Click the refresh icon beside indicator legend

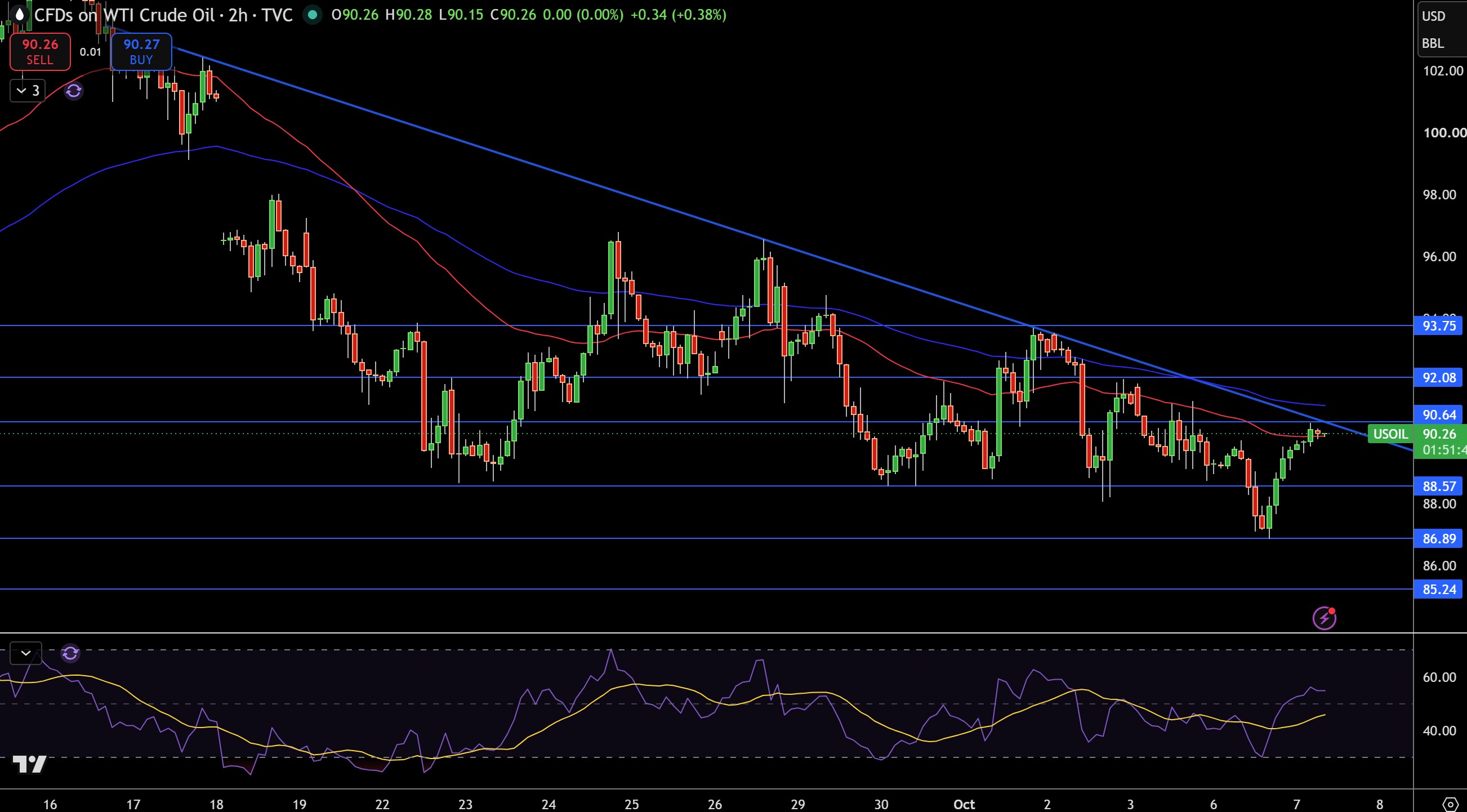(74, 91)
